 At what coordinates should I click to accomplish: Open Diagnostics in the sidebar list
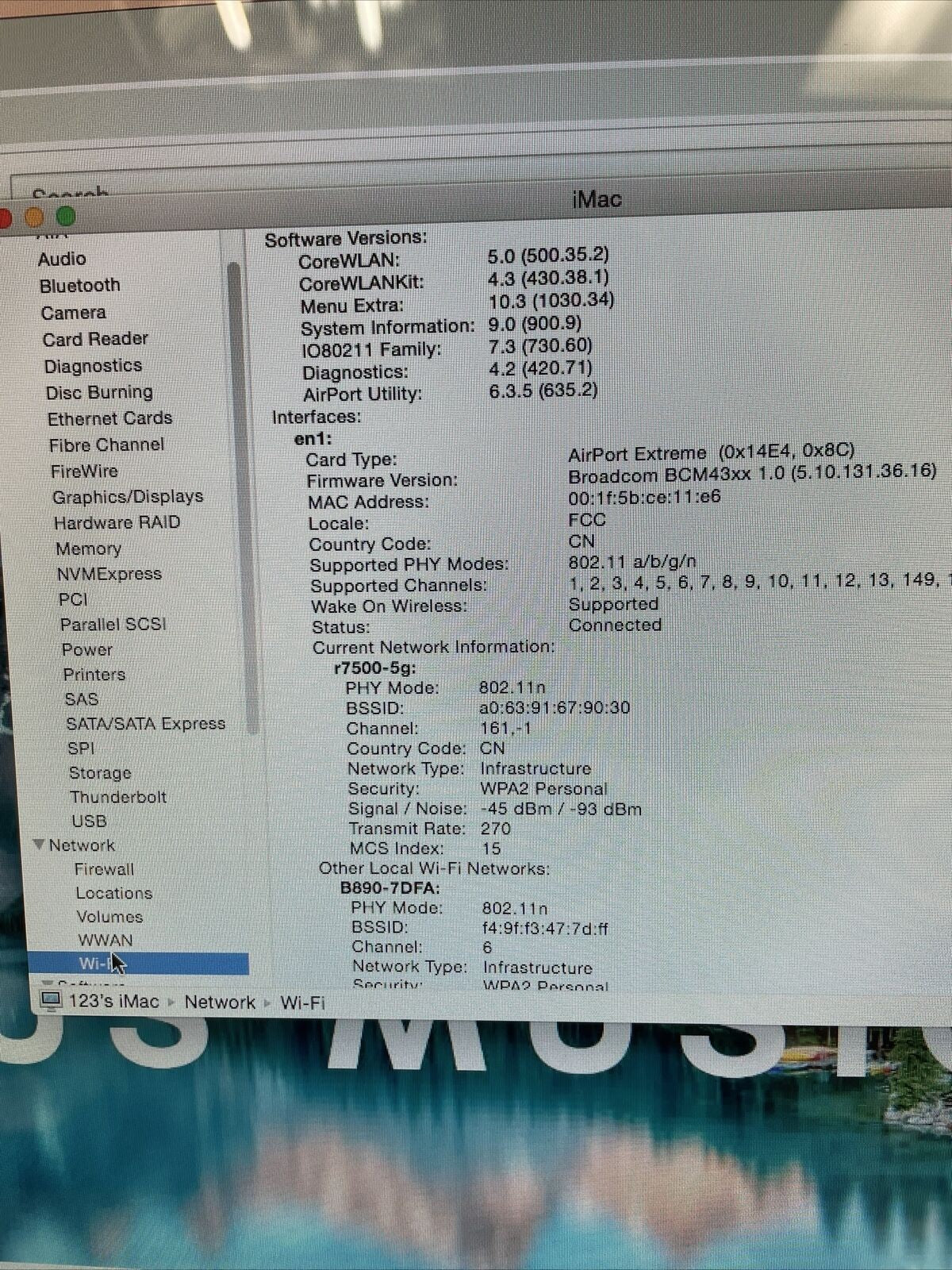point(93,366)
